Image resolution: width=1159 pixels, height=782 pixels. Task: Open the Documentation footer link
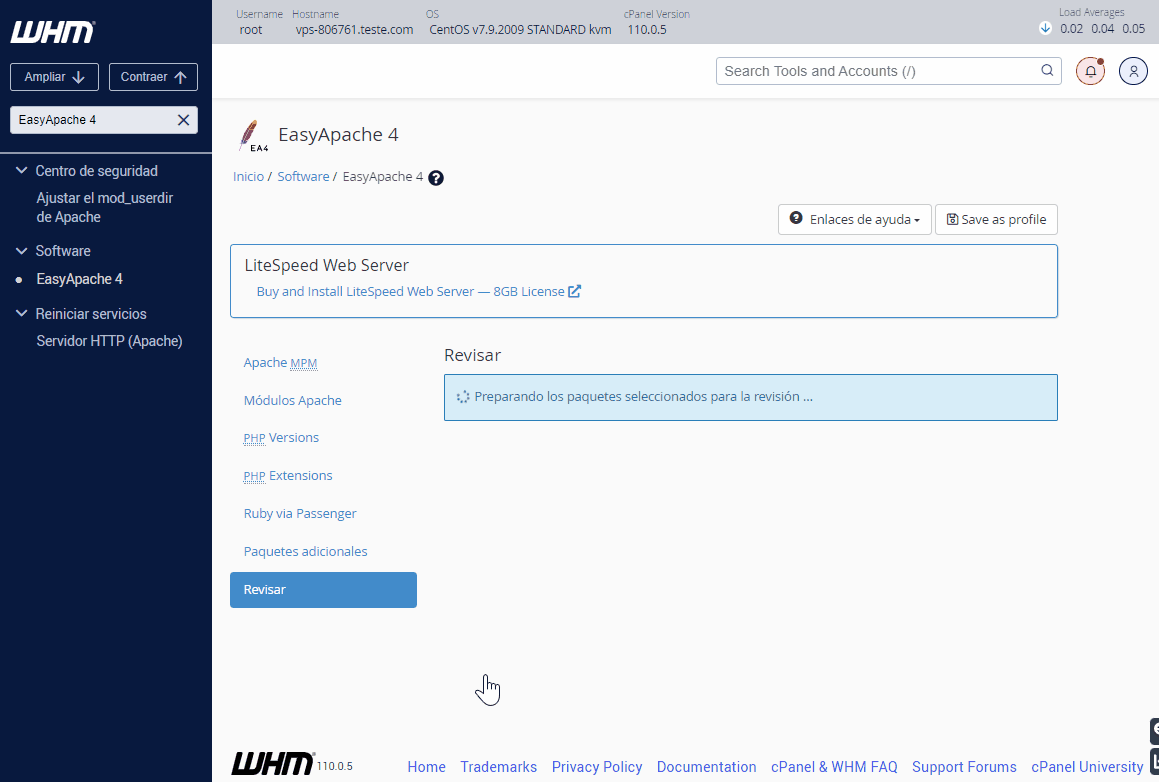[707, 767]
